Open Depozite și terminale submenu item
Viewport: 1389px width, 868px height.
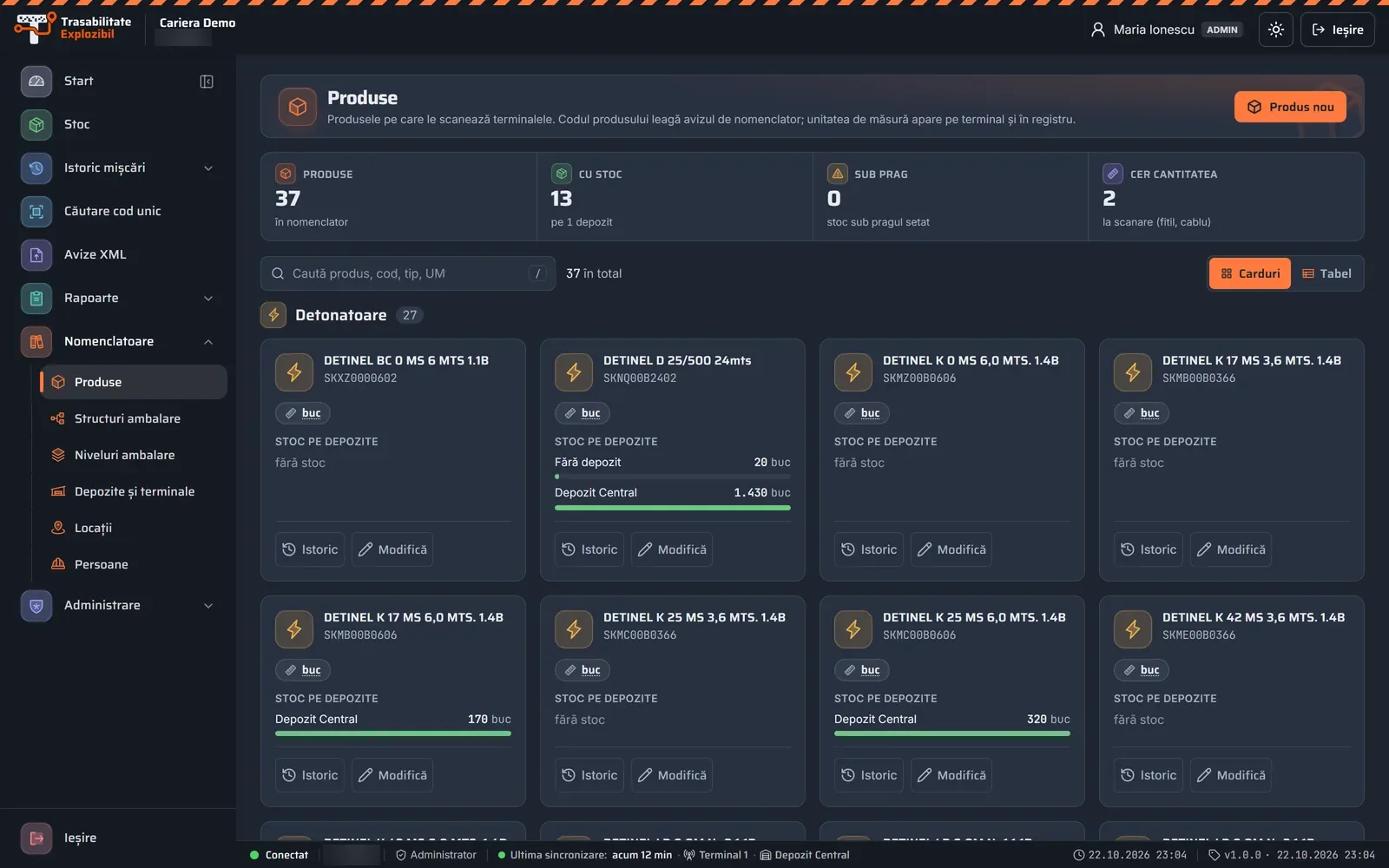[134, 491]
